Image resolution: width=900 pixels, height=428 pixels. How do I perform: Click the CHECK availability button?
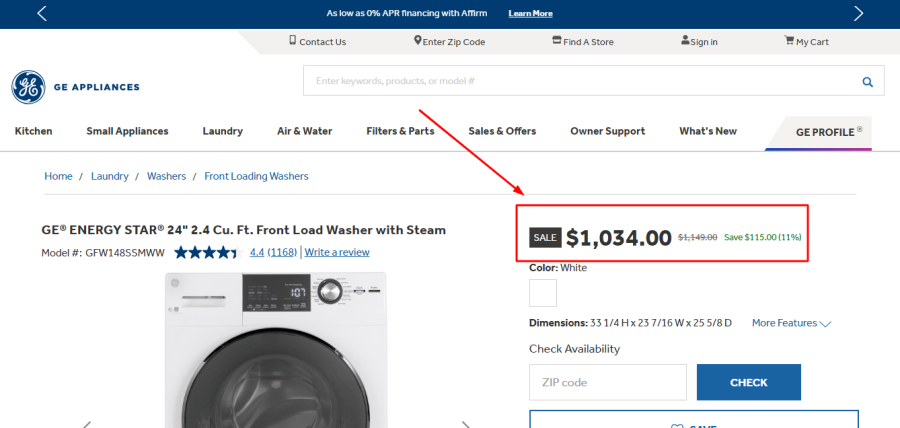point(748,382)
